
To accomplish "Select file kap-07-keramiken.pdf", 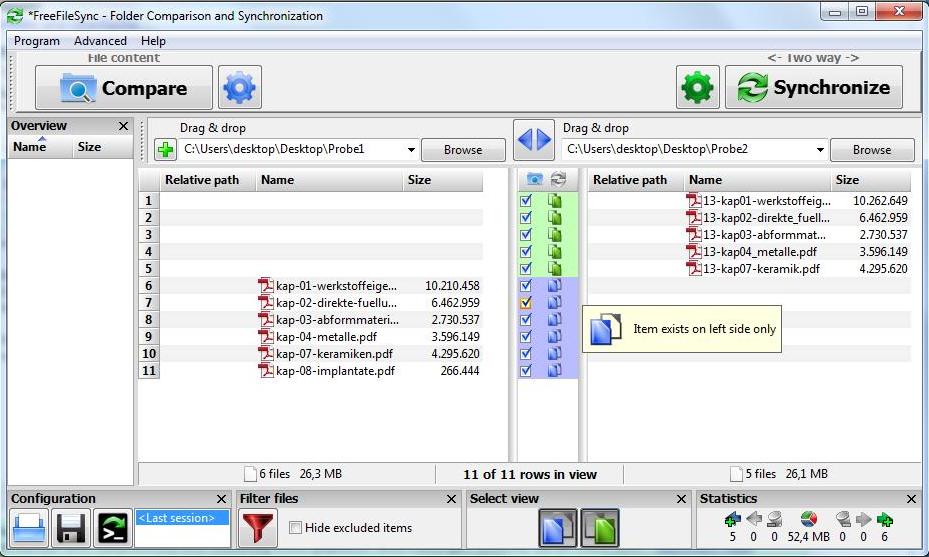I will point(334,354).
